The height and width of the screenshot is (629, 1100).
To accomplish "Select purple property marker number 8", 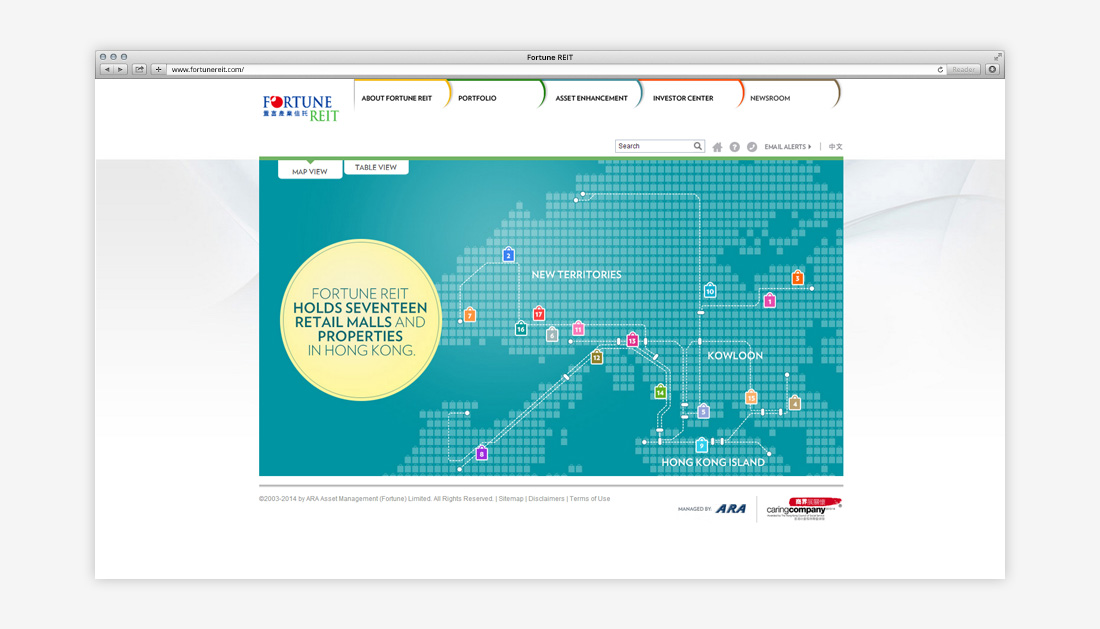I will point(482,453).
